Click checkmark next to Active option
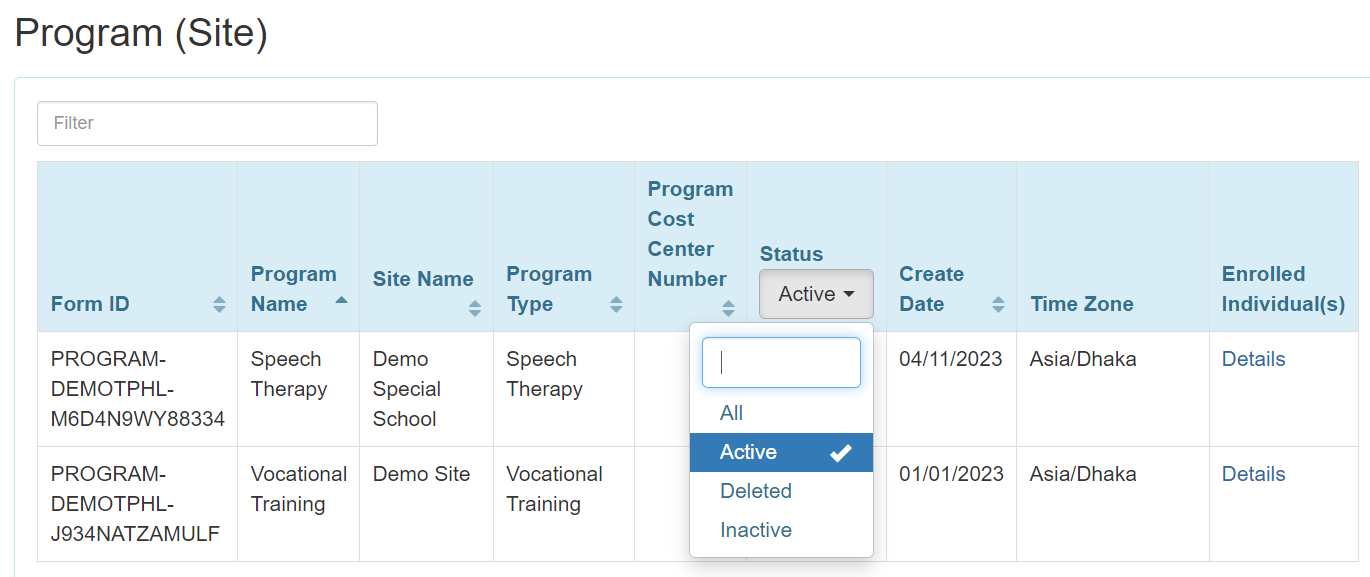Viewport: 1370px width, 577px height. [x=840, y=453]
